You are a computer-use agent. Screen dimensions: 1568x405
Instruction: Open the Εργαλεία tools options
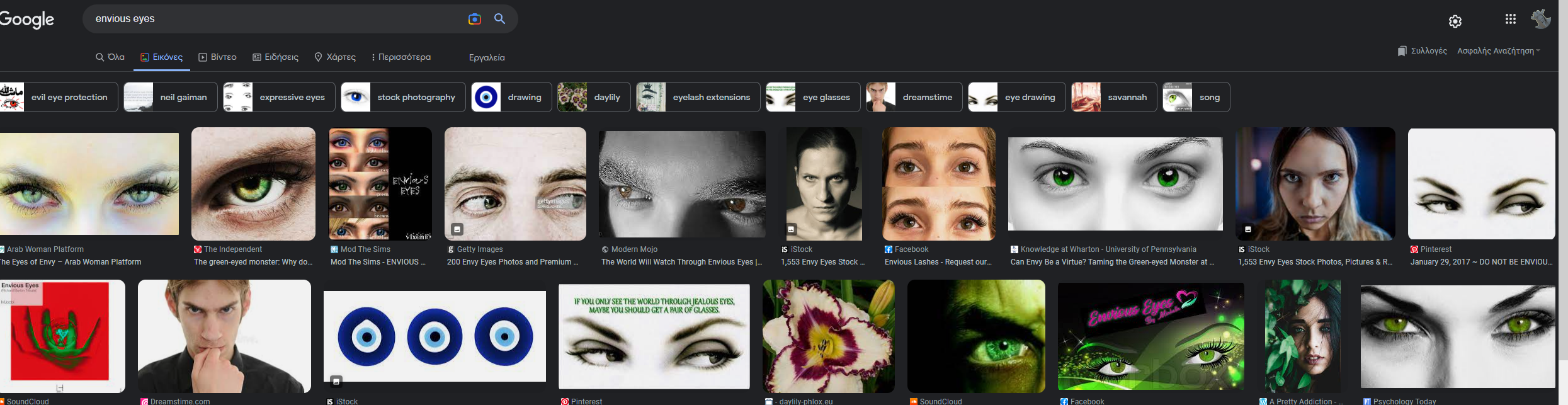[487, 57]
